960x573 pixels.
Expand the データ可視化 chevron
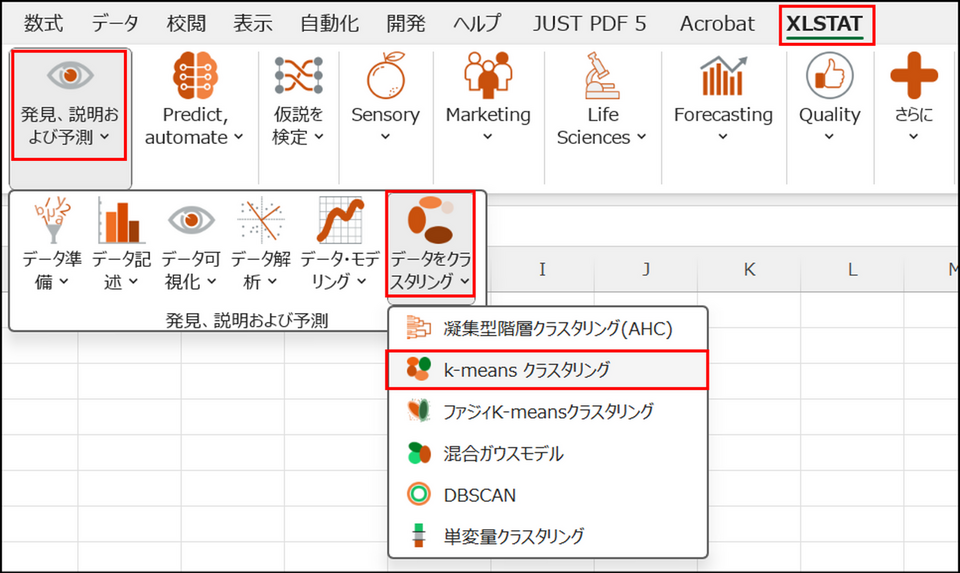[212, 282]
